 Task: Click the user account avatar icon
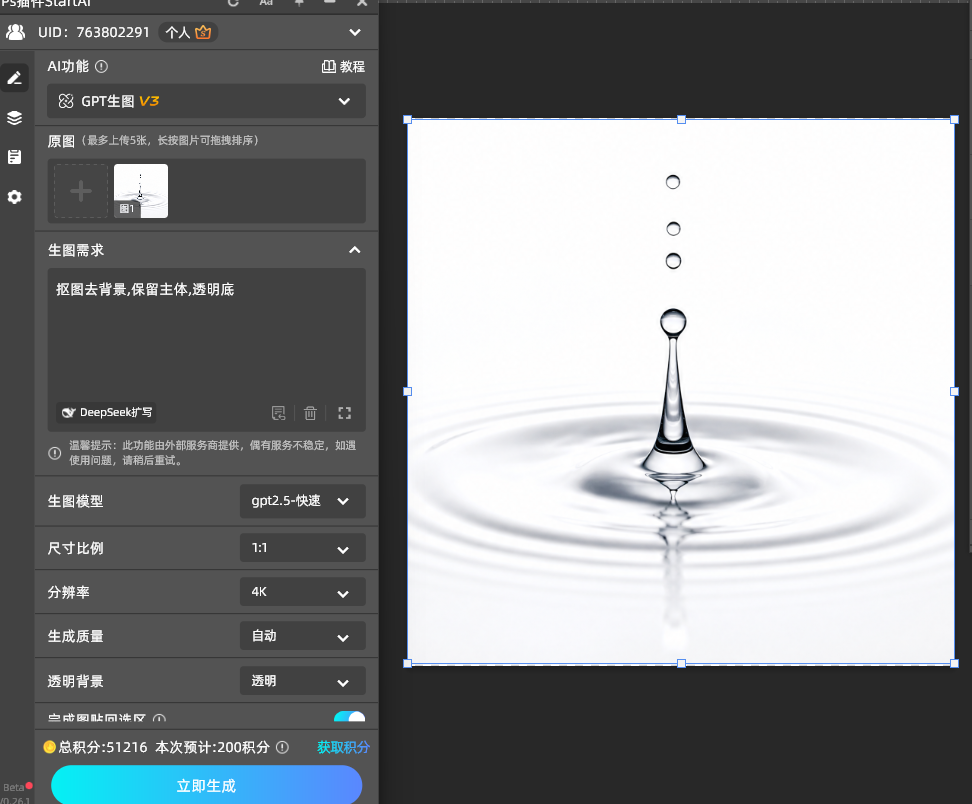click(15, 32)
